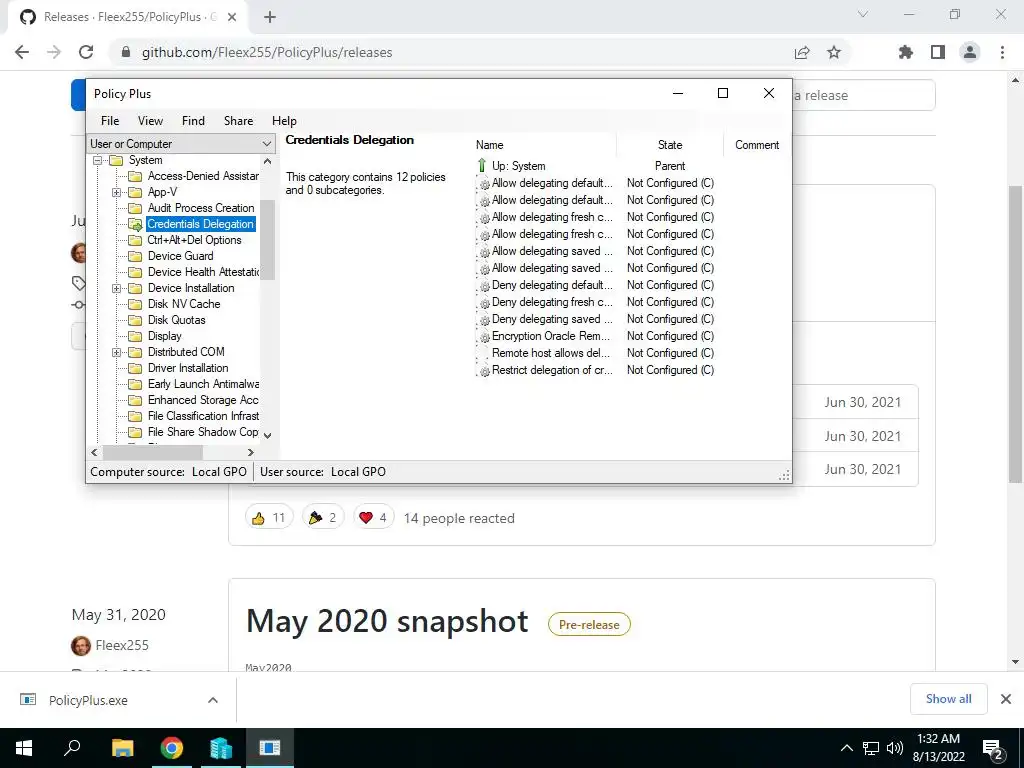The height and width of the screenshot is (768, 1024).
Task: Select Driver Installation in tree
Action: pyautogui.click(x=187, y=368)
